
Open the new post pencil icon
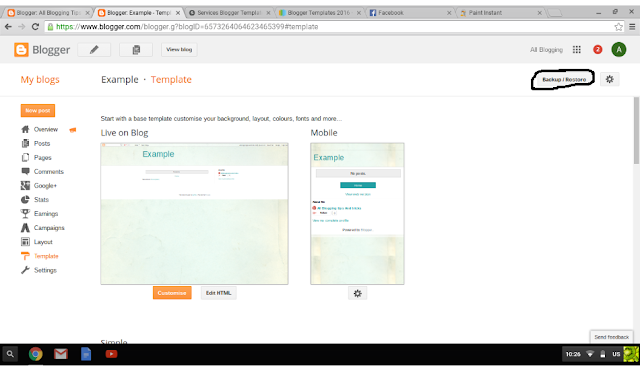tap(94, 49)
